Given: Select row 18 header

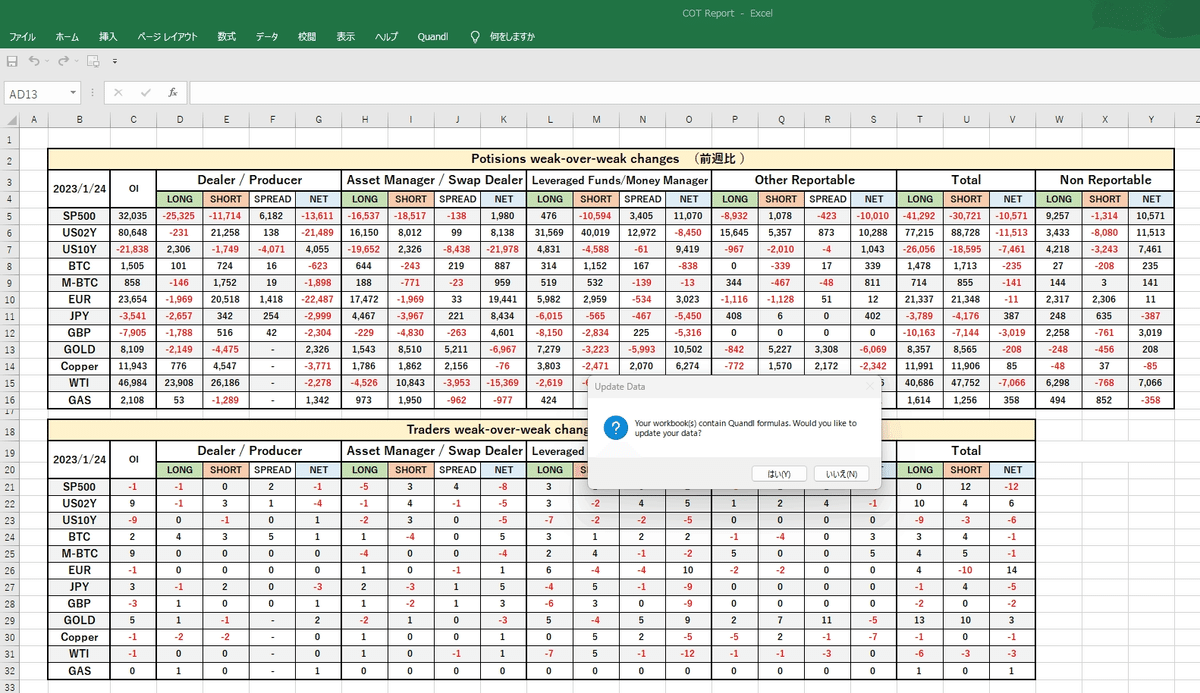Looking at the screenshot, I should [10, 431].
